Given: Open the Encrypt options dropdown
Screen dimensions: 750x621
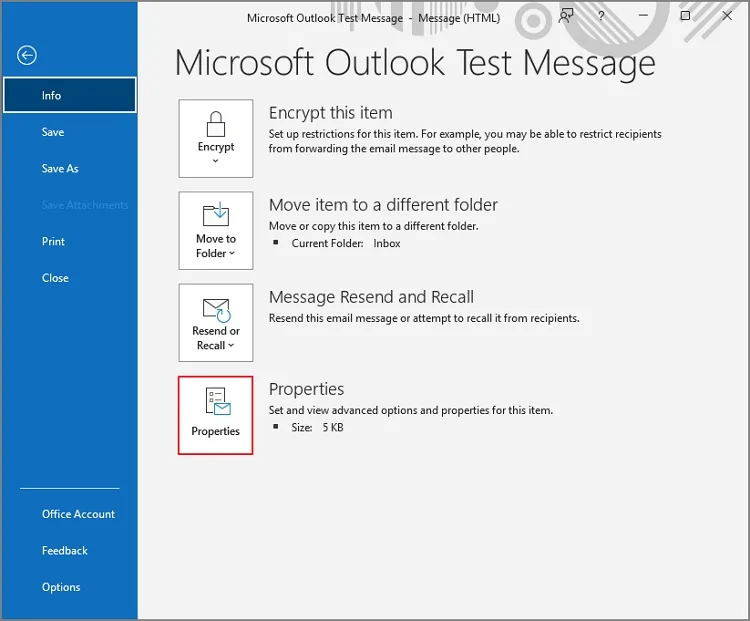Looking at the screenshot, I should point(216,139).
